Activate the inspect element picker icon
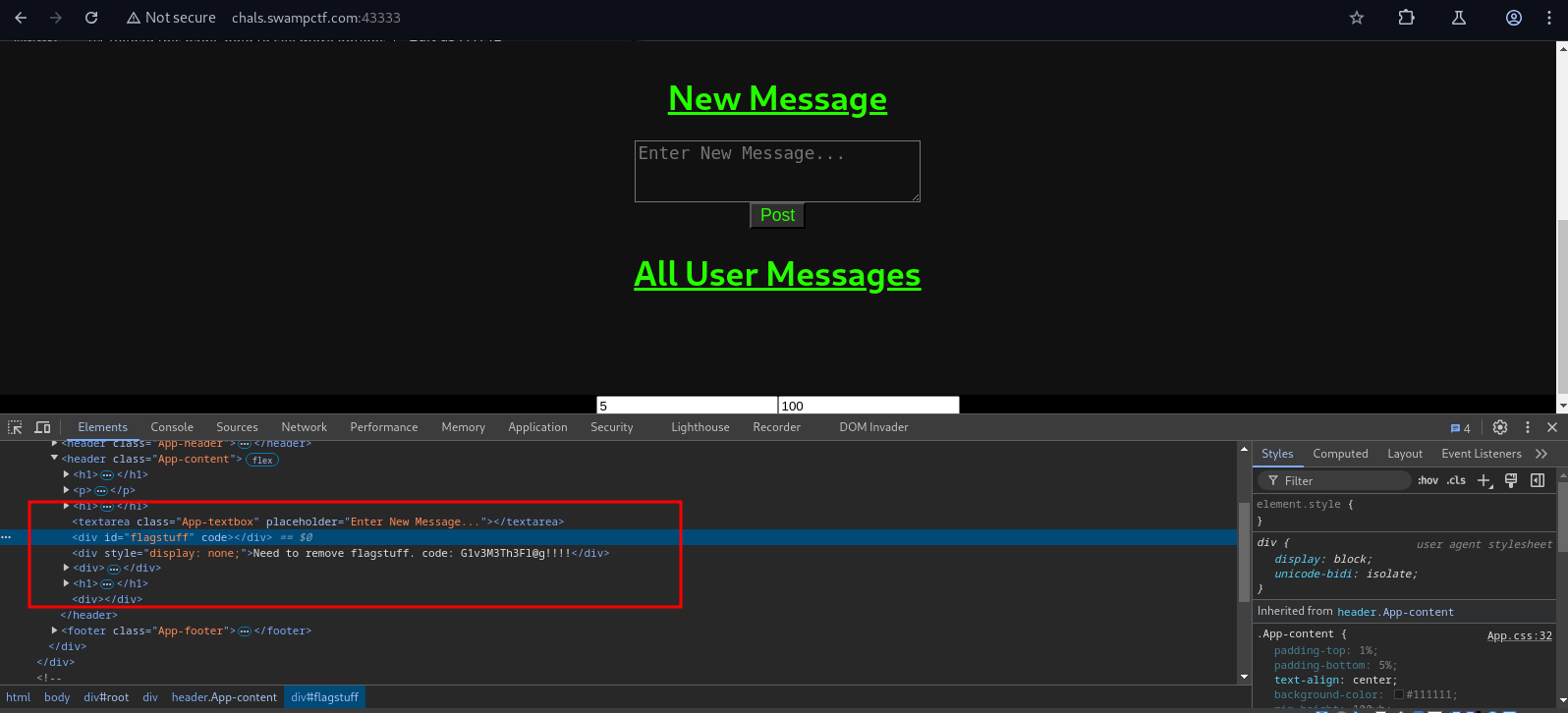1568x713 pixels. point(15,427)
